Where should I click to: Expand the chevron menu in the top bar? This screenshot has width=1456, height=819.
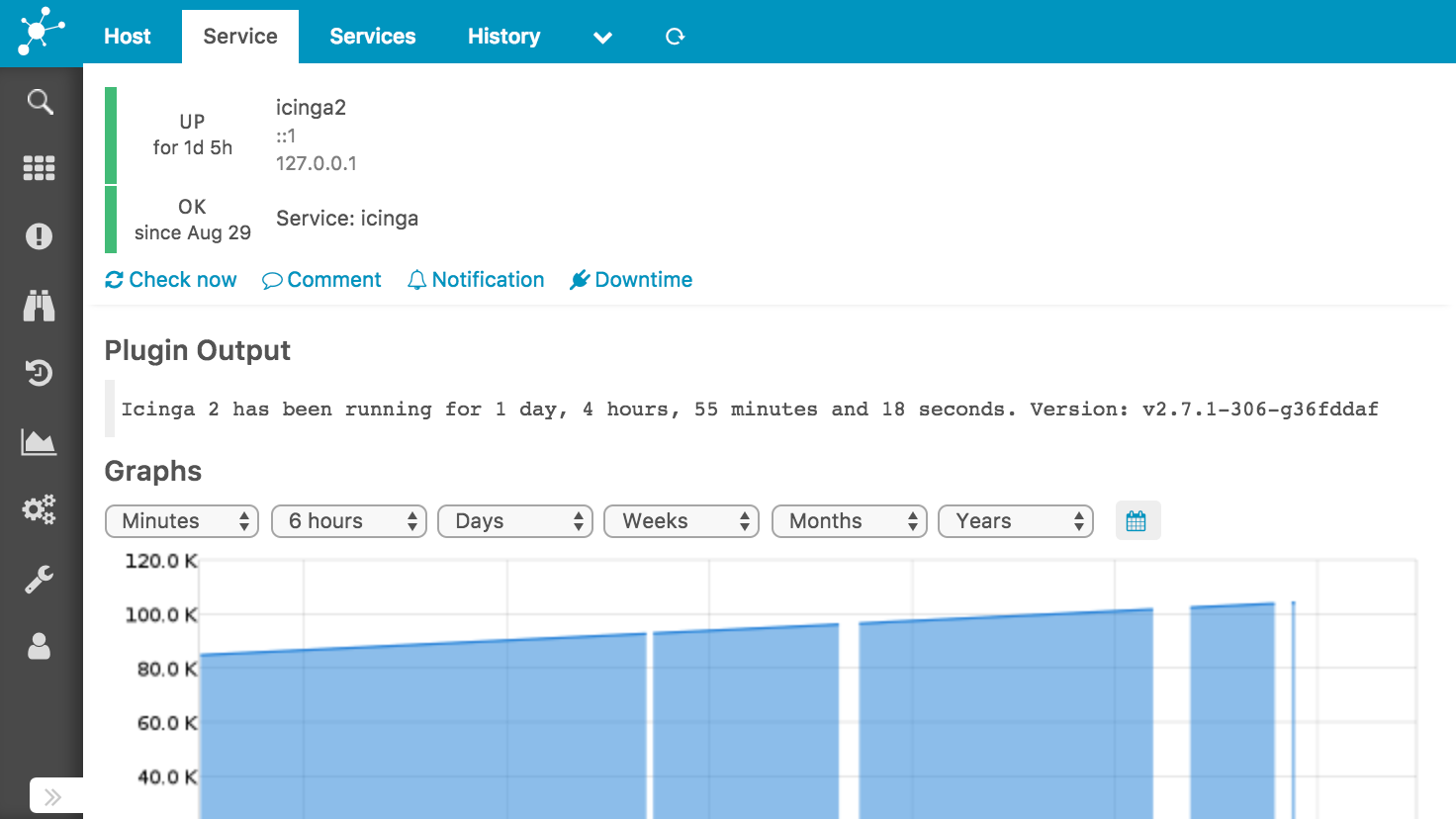[602, 37]
